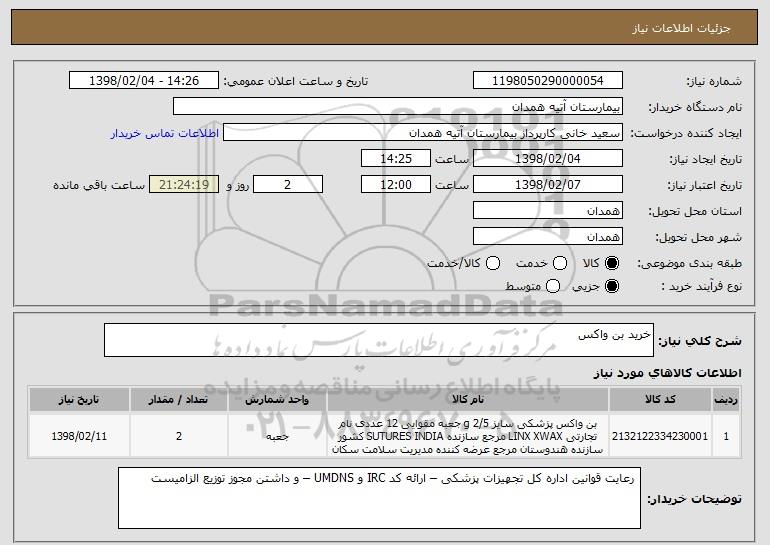The height and width of the screenshot is (545, 770).
Task: Click the واحد شمارش column header
Action: (x=277, y=400)
